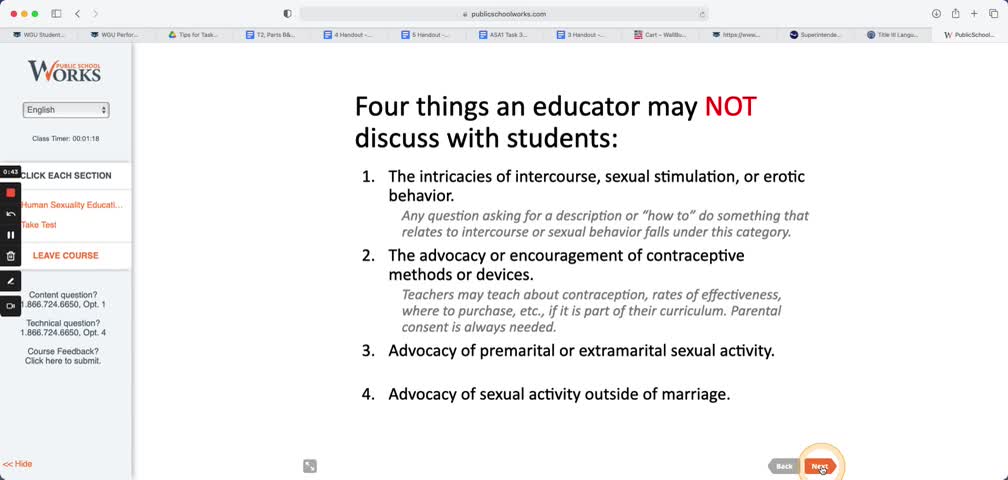Open the Cart – WallBu... tab
The image size is (1008, 480).
point(660,35)
